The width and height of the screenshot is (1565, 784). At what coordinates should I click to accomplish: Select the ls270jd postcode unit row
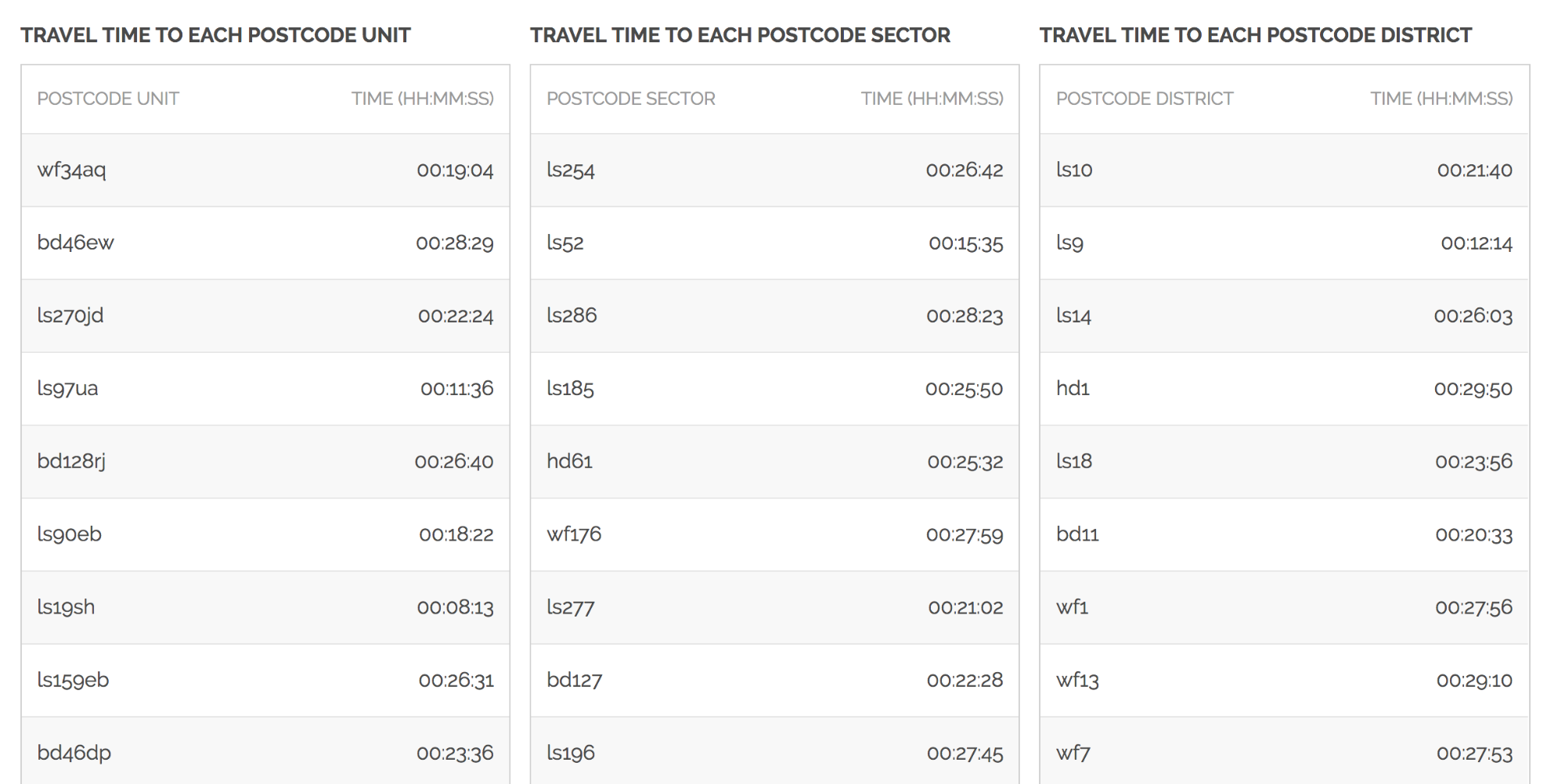coord(265,315)
